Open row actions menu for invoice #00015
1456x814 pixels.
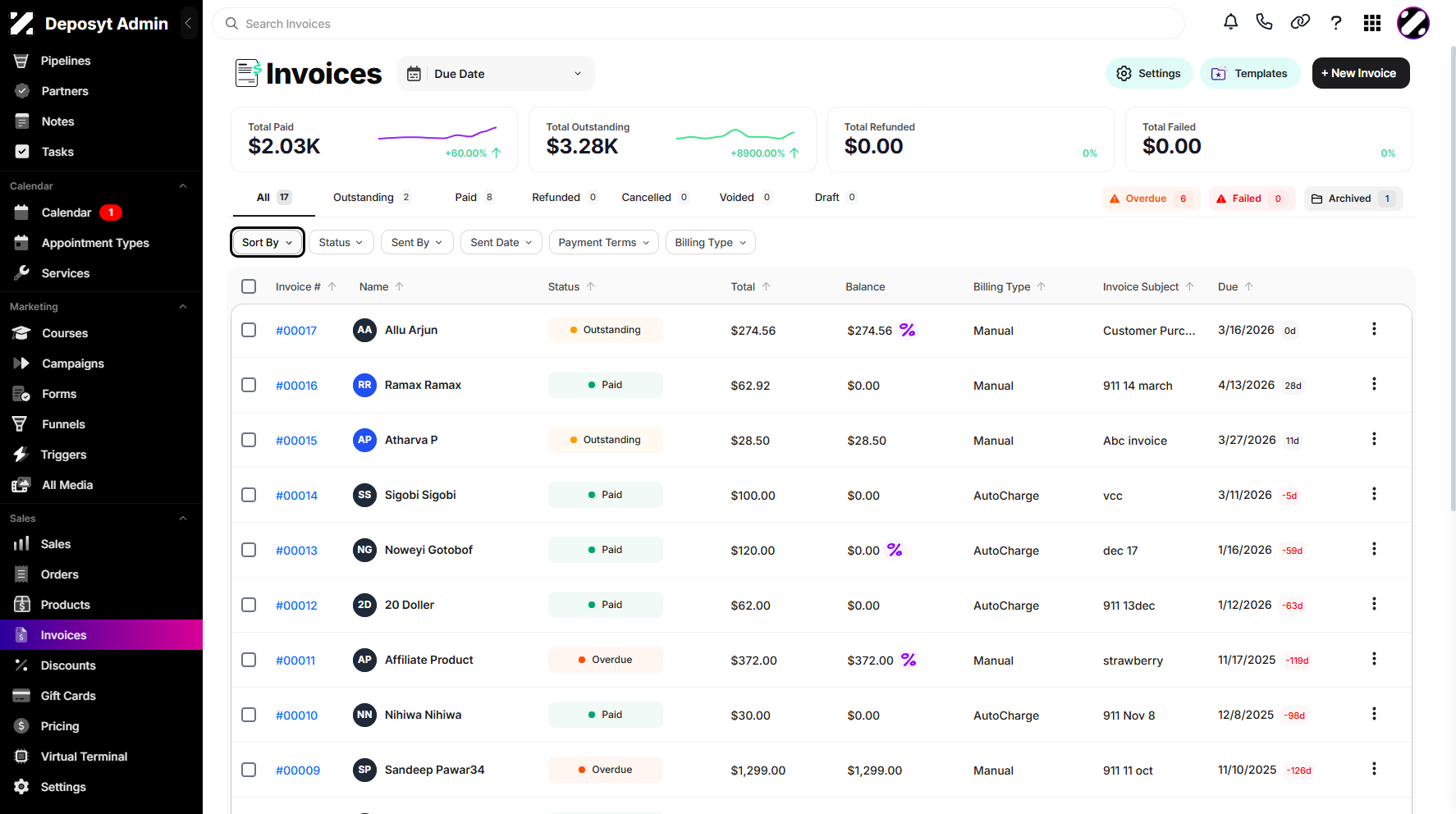tap(1374, 439)
